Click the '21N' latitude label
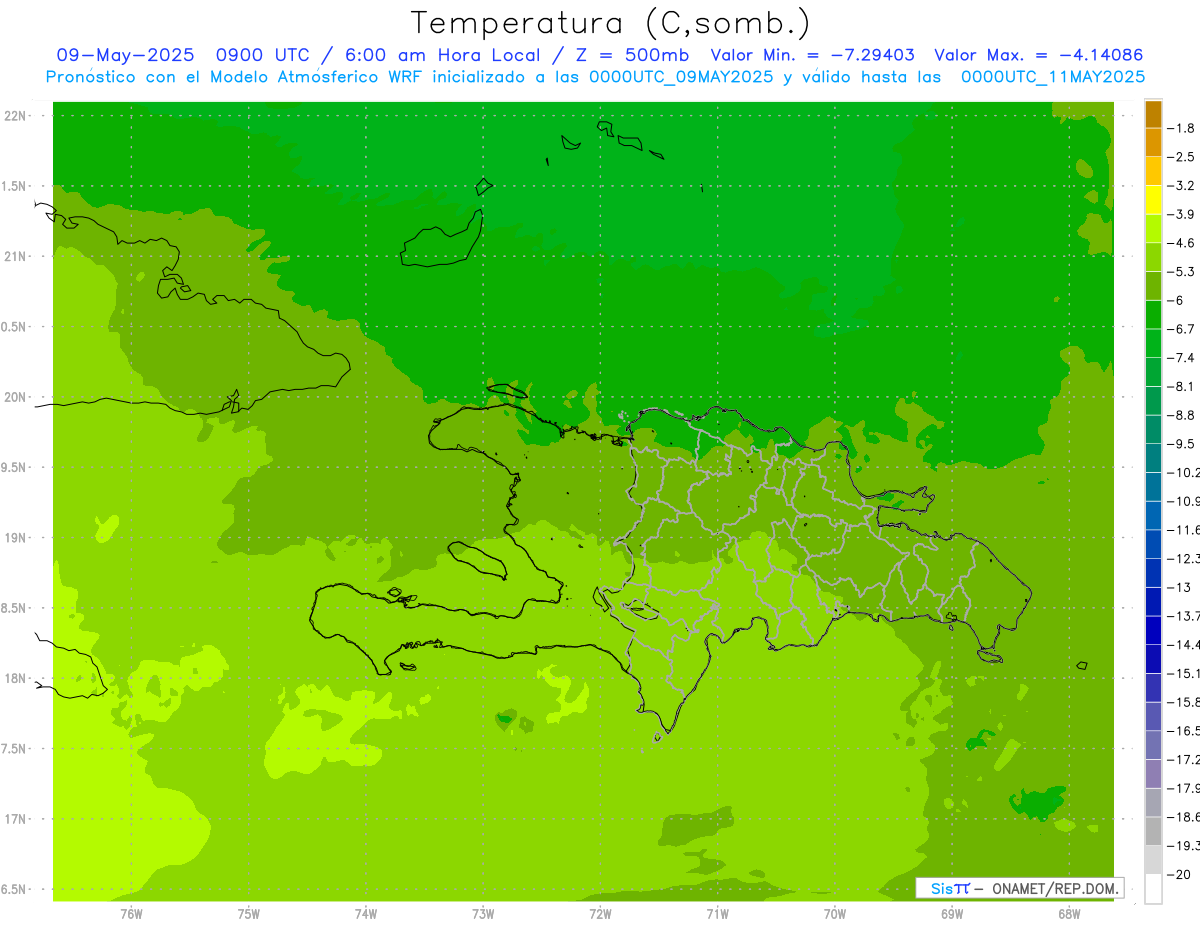The height and width of the screenshot is (927, 1200). click(x=15, y=256)
